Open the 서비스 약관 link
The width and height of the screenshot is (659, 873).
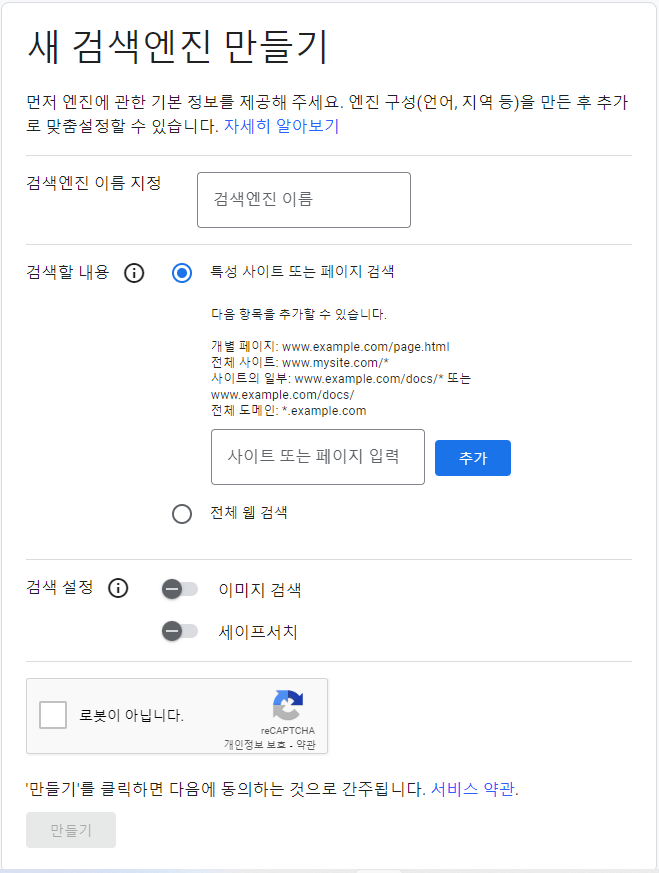473,789
